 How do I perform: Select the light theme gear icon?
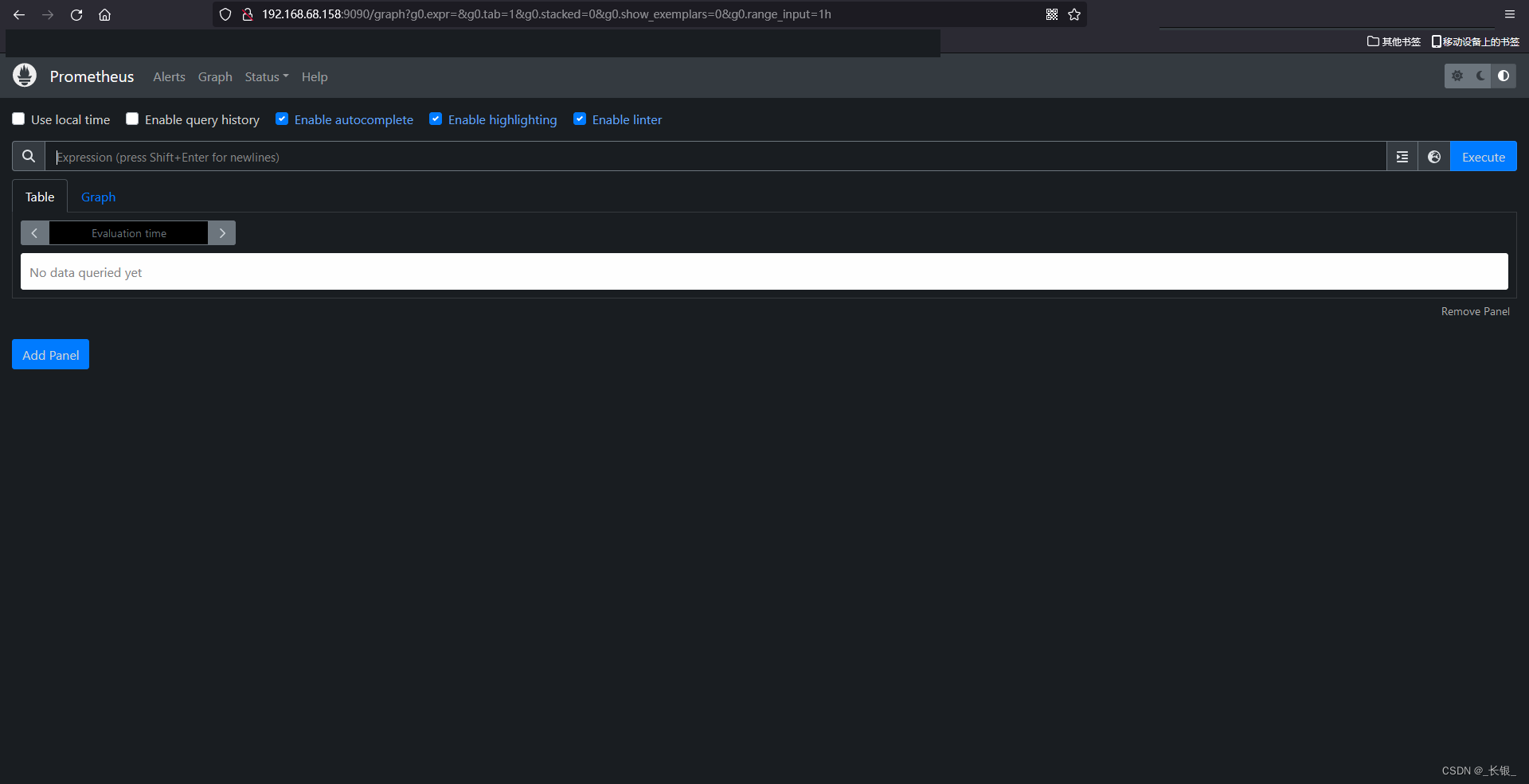pyautogui.click(x=1457, y=76)
